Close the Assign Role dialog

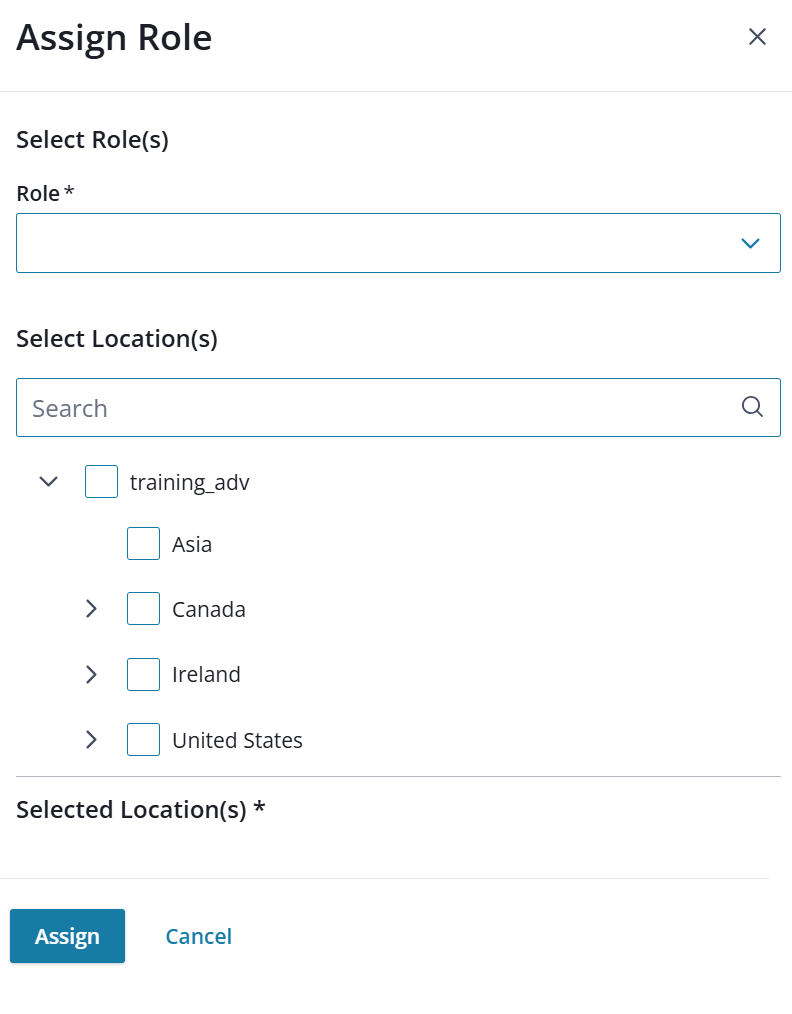click(x=757, y=37)
